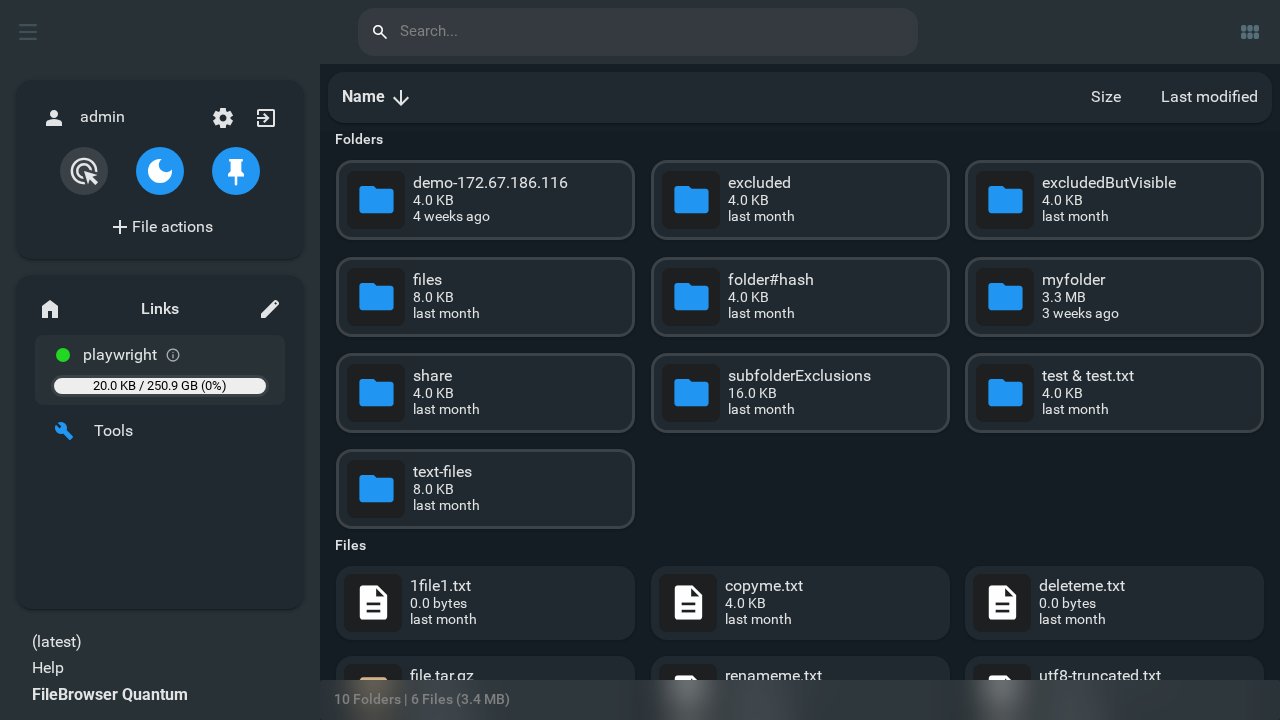Click the subfolderExclusions folder name
The image size is (1280, 720).
coord(799,376)
